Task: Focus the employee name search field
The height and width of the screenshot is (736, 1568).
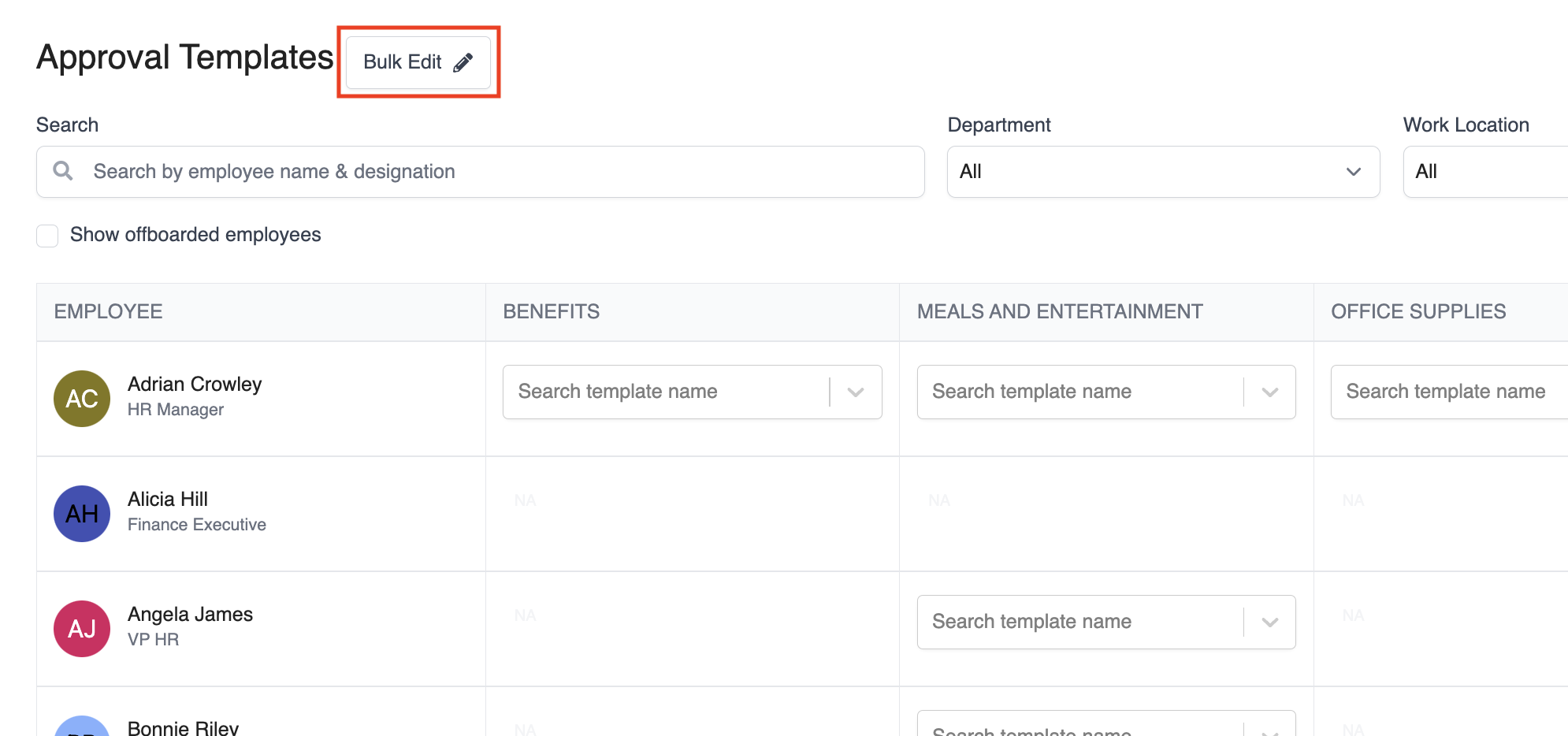Action: click(481, 172)
